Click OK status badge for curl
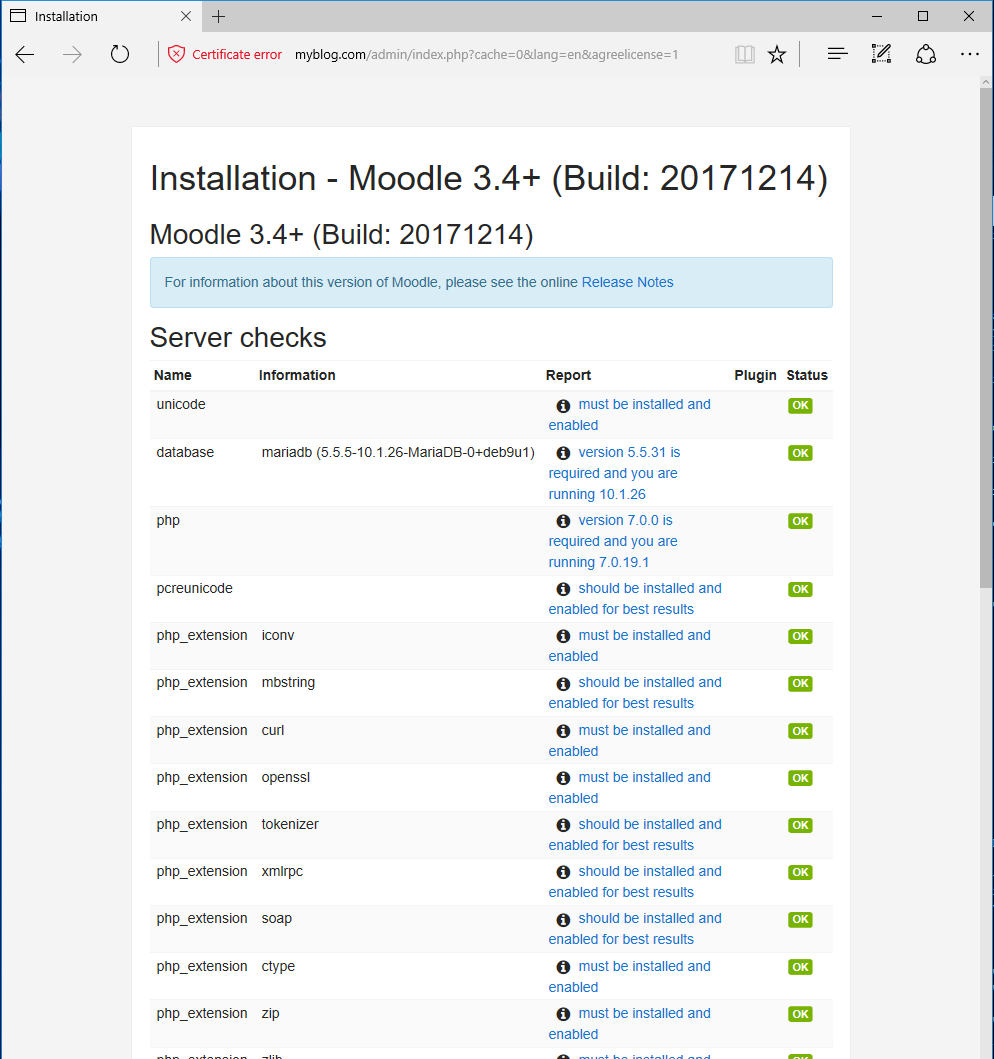 (x=800, y=731)
